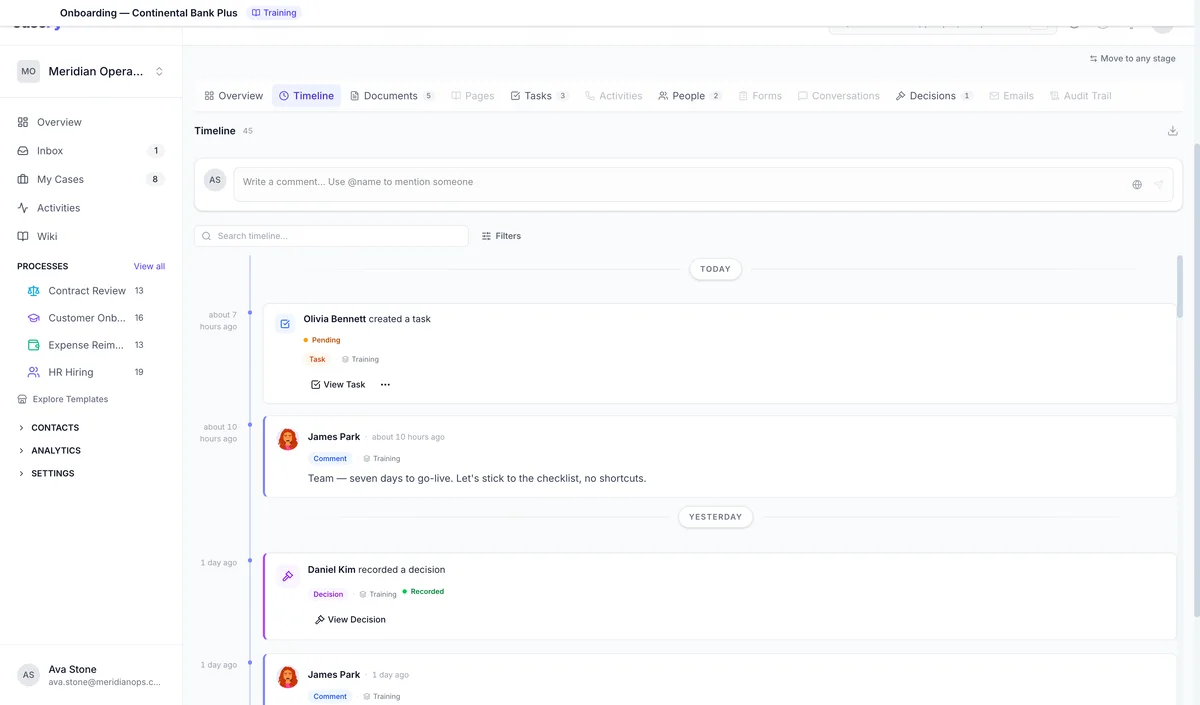Screen dimensions: 1200x705
Task: Select the Timeline tab
Action: coord(306,96)
